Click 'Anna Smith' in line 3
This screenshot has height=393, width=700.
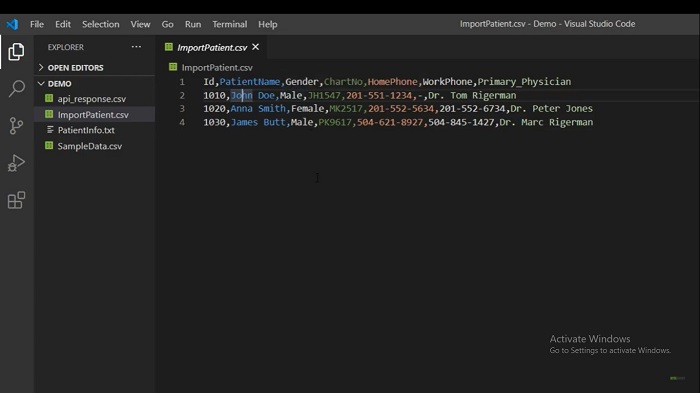tap(258, 109)
